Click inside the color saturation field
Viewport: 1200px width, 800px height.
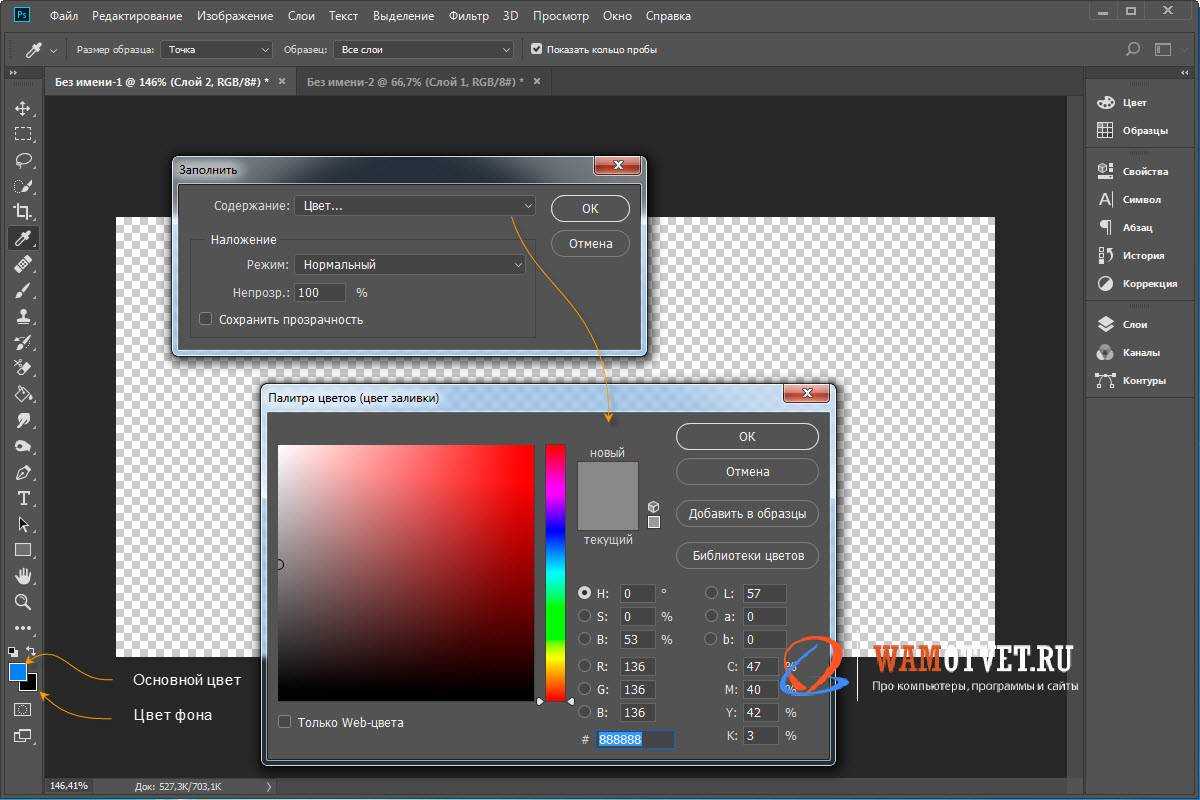406,572
